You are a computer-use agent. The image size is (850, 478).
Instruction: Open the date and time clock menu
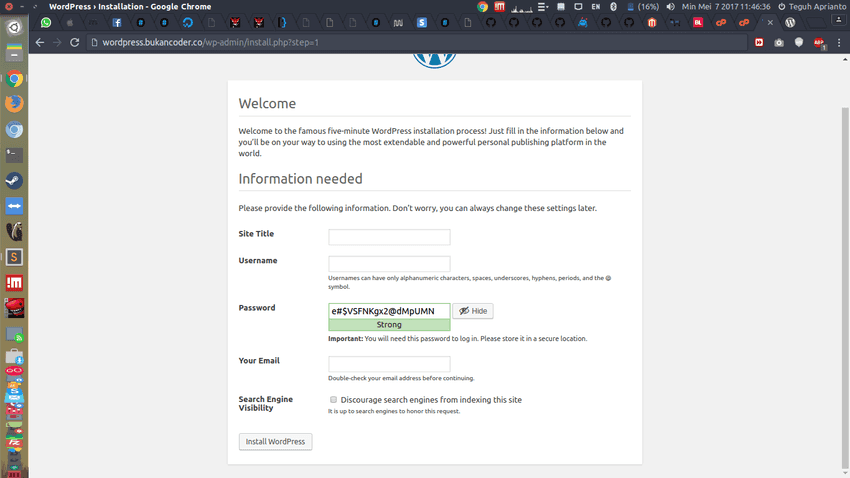tap(726, 6)
